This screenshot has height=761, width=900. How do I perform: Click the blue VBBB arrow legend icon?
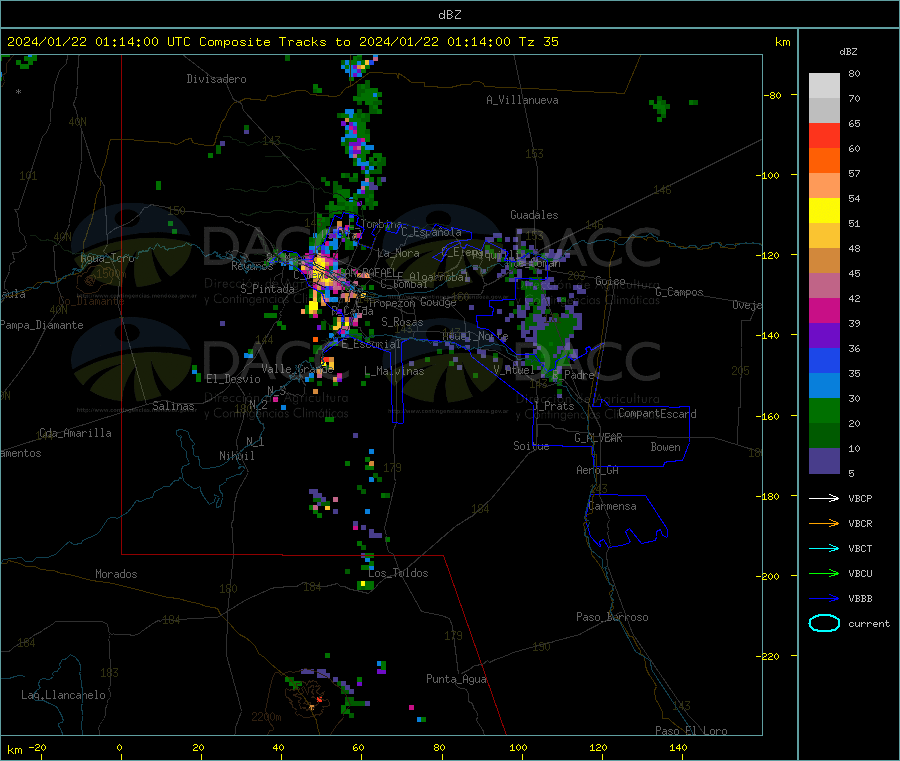point(824,599)
